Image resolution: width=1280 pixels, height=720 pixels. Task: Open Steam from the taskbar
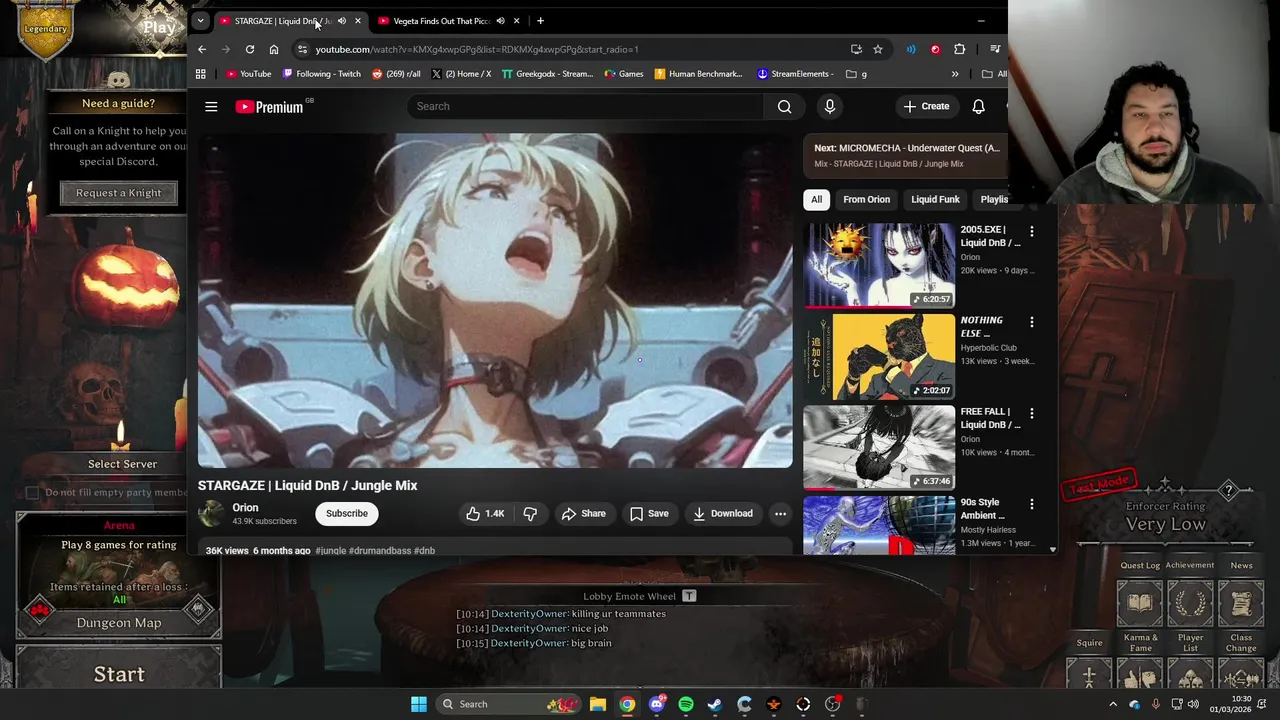click(x=715, y=704)
